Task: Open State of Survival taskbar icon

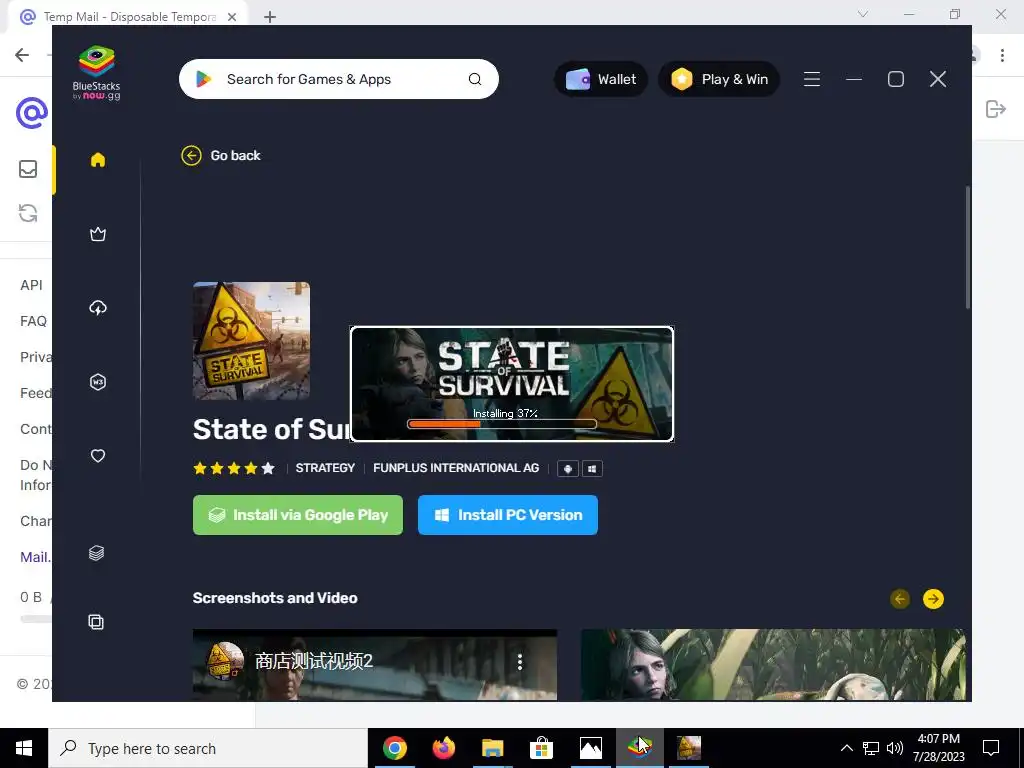Action: [x=688, y=748]
